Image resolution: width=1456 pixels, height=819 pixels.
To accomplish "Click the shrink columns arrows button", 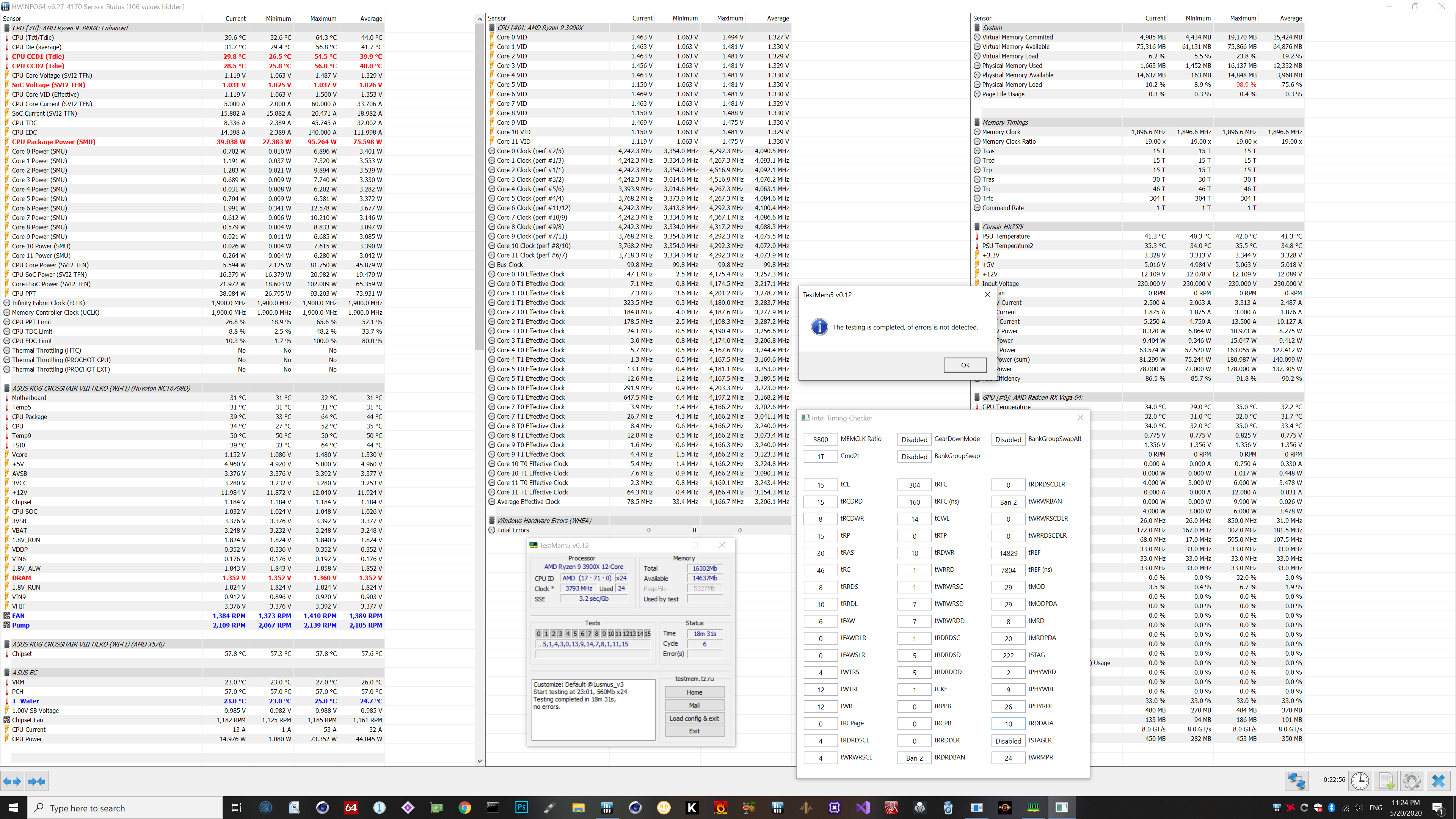I will (x=37, y=781).
